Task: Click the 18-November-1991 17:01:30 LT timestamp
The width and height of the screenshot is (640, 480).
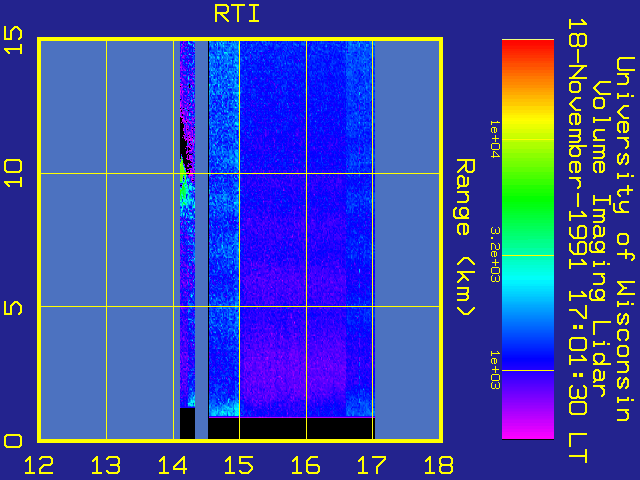Action: (577, 241)
